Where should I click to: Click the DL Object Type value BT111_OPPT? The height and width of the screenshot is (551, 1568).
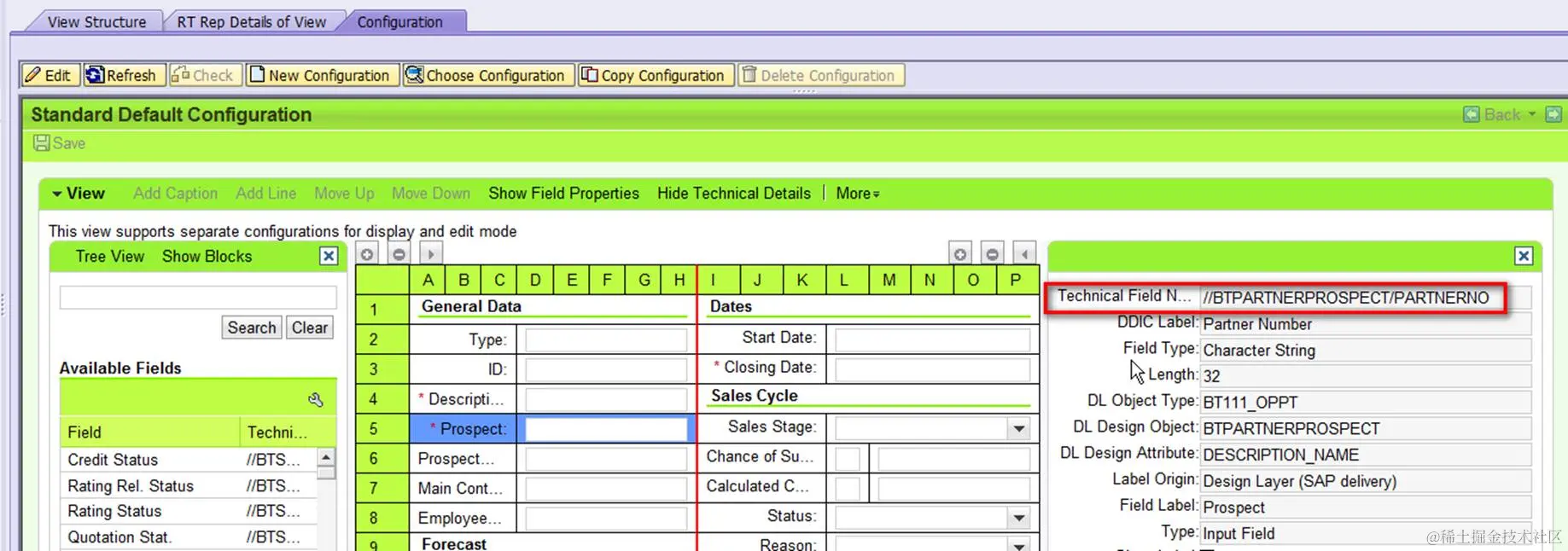click(x=1366, y=403)
